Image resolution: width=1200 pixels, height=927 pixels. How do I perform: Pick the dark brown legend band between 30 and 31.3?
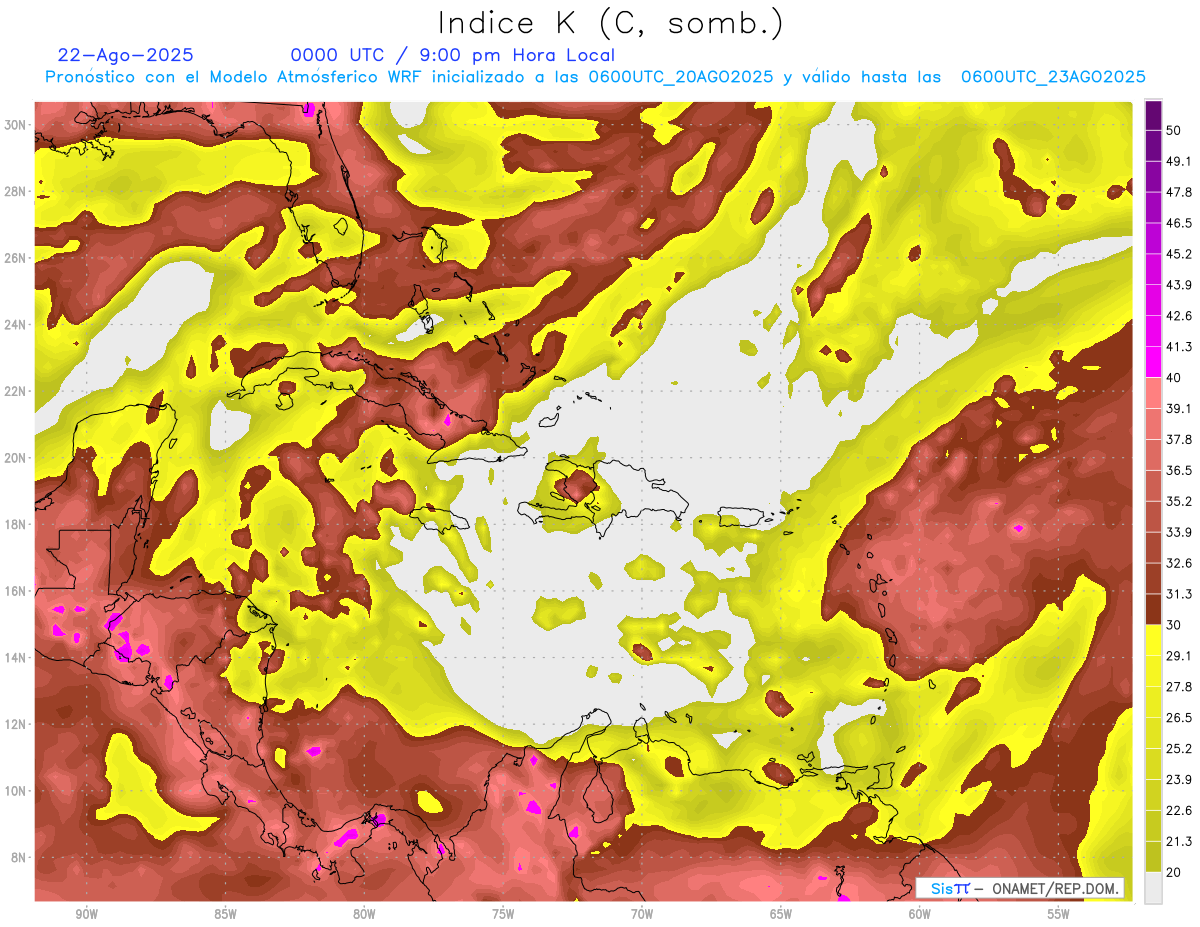[x=1153, y=609]
